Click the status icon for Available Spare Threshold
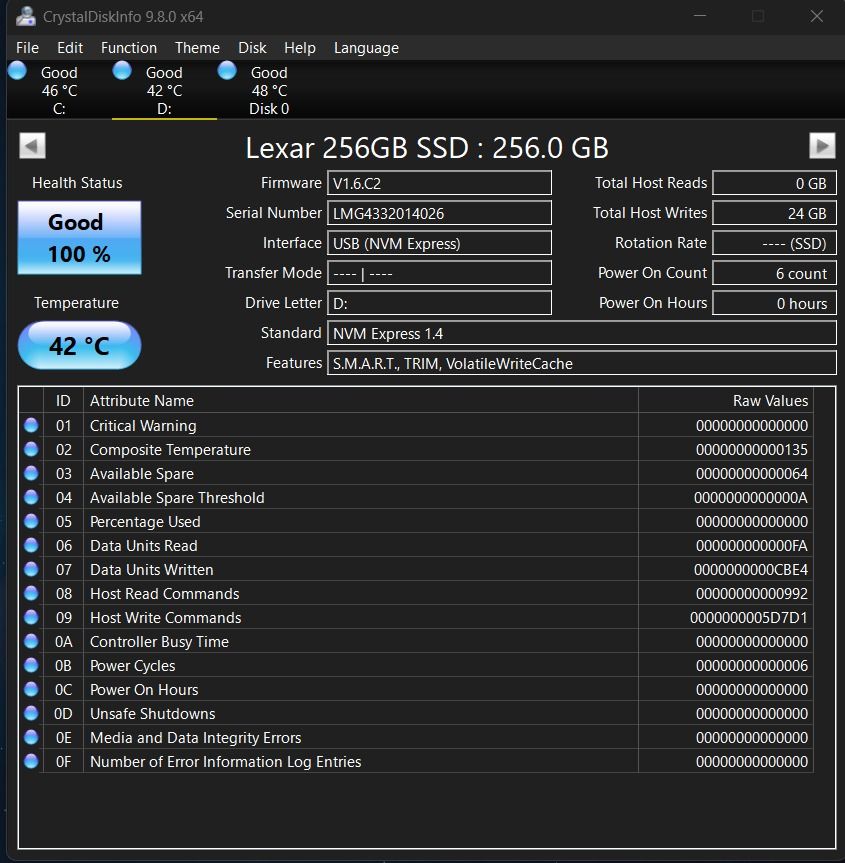The width and height of the screenshot is (845, 863). (x=31, y=497)
